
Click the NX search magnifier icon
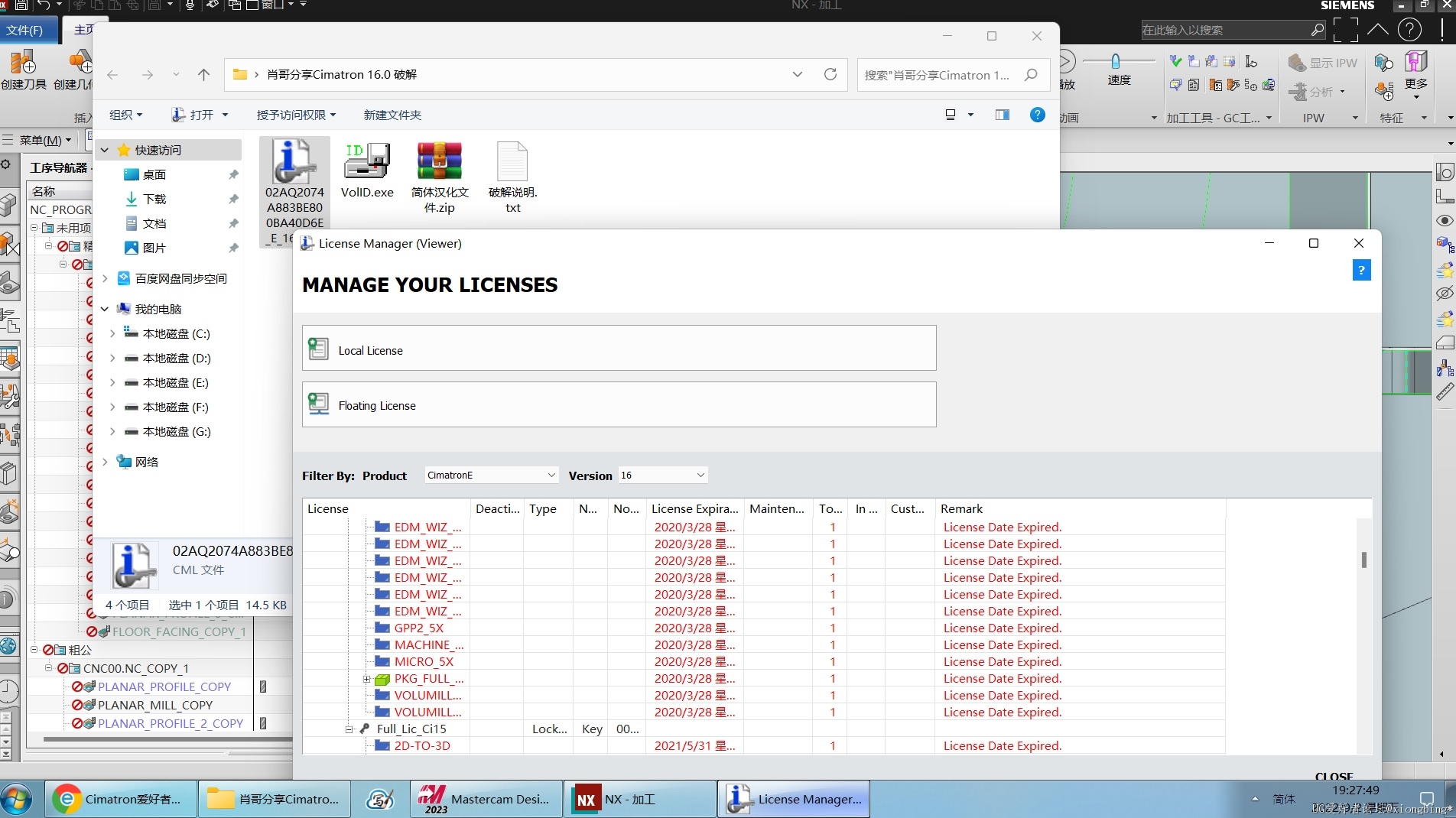1317,30
